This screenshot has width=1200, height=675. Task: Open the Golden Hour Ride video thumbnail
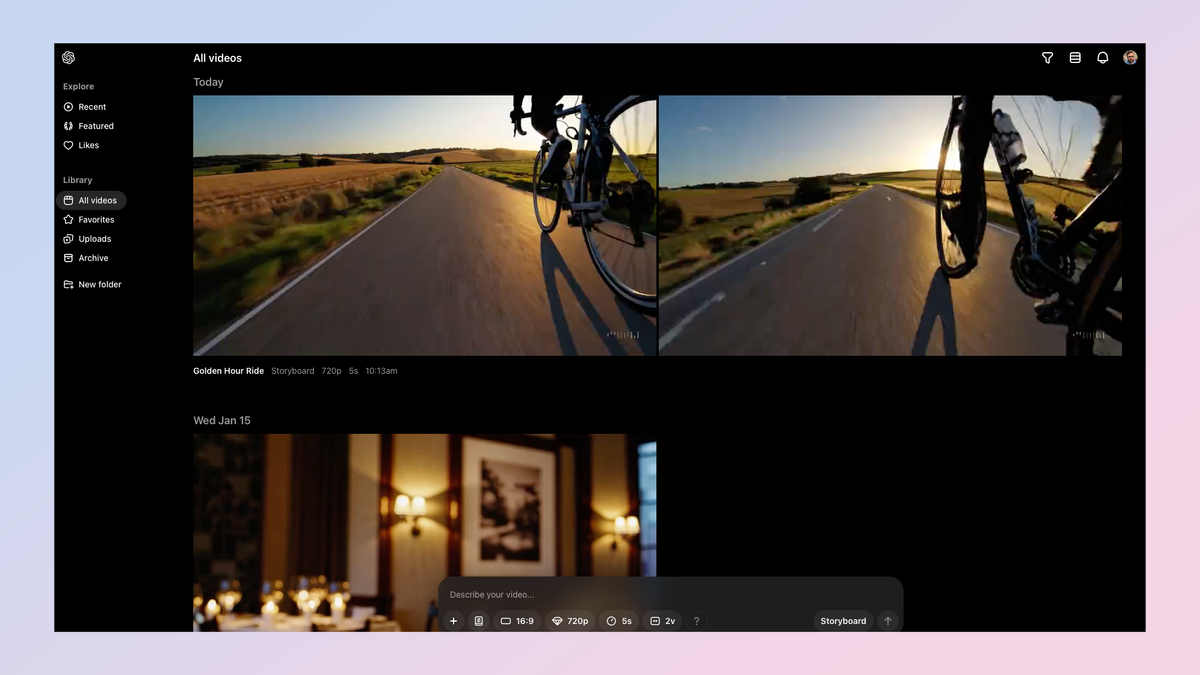point(425,225)
